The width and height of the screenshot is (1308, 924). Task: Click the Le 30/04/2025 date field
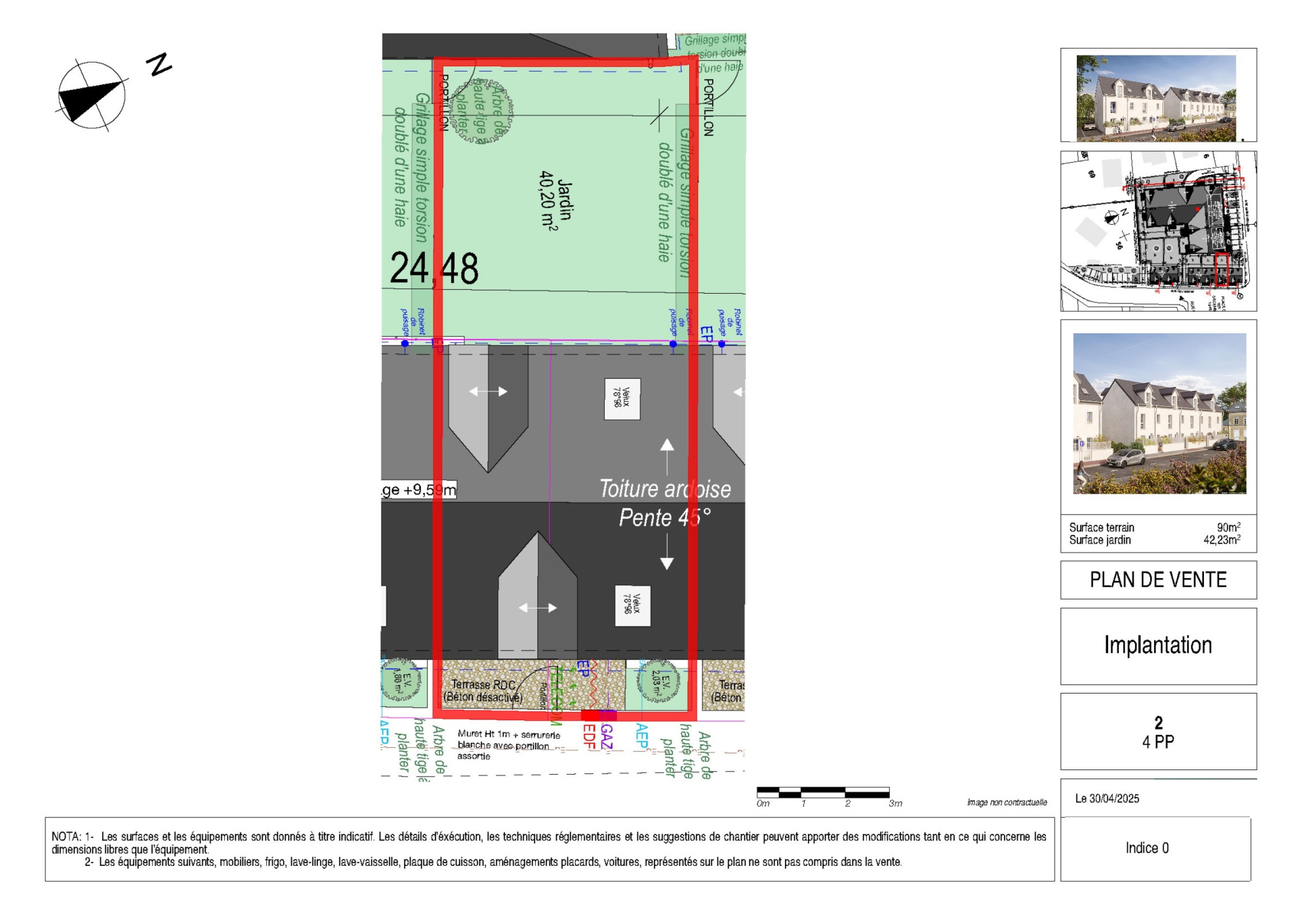click(1107, 798)
